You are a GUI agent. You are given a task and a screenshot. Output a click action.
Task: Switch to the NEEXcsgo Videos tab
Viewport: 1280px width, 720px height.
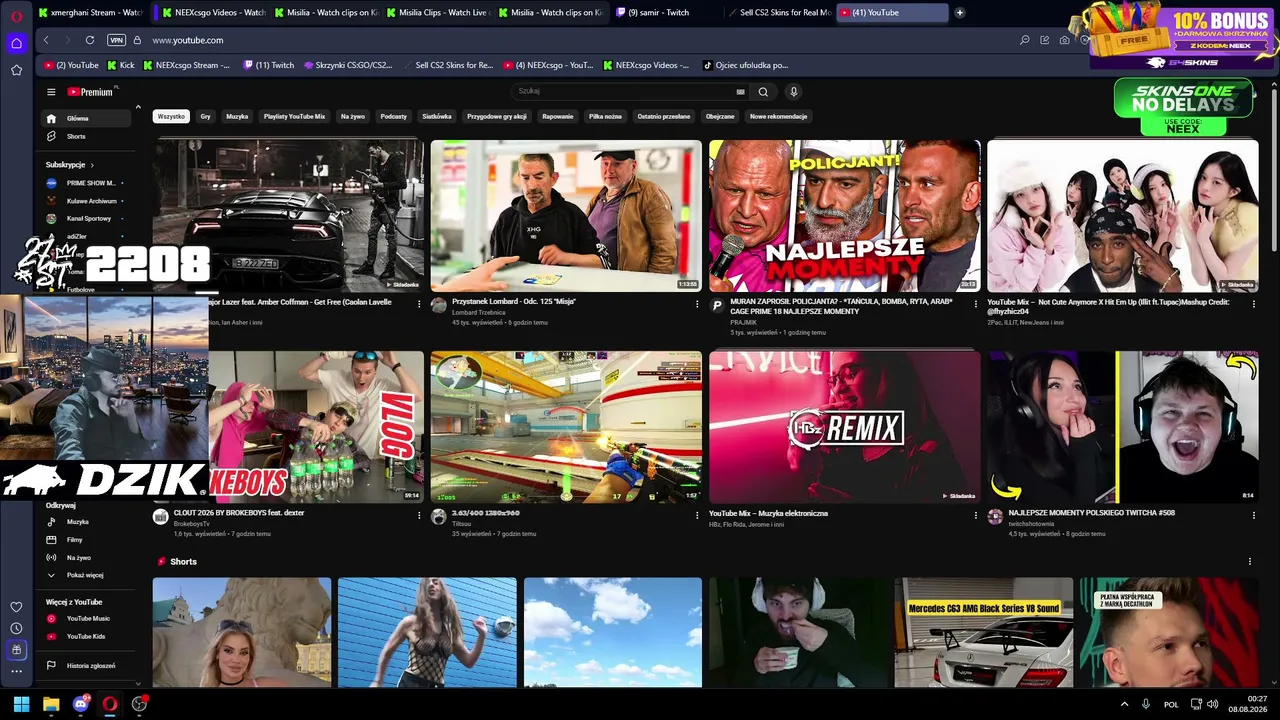211,13
